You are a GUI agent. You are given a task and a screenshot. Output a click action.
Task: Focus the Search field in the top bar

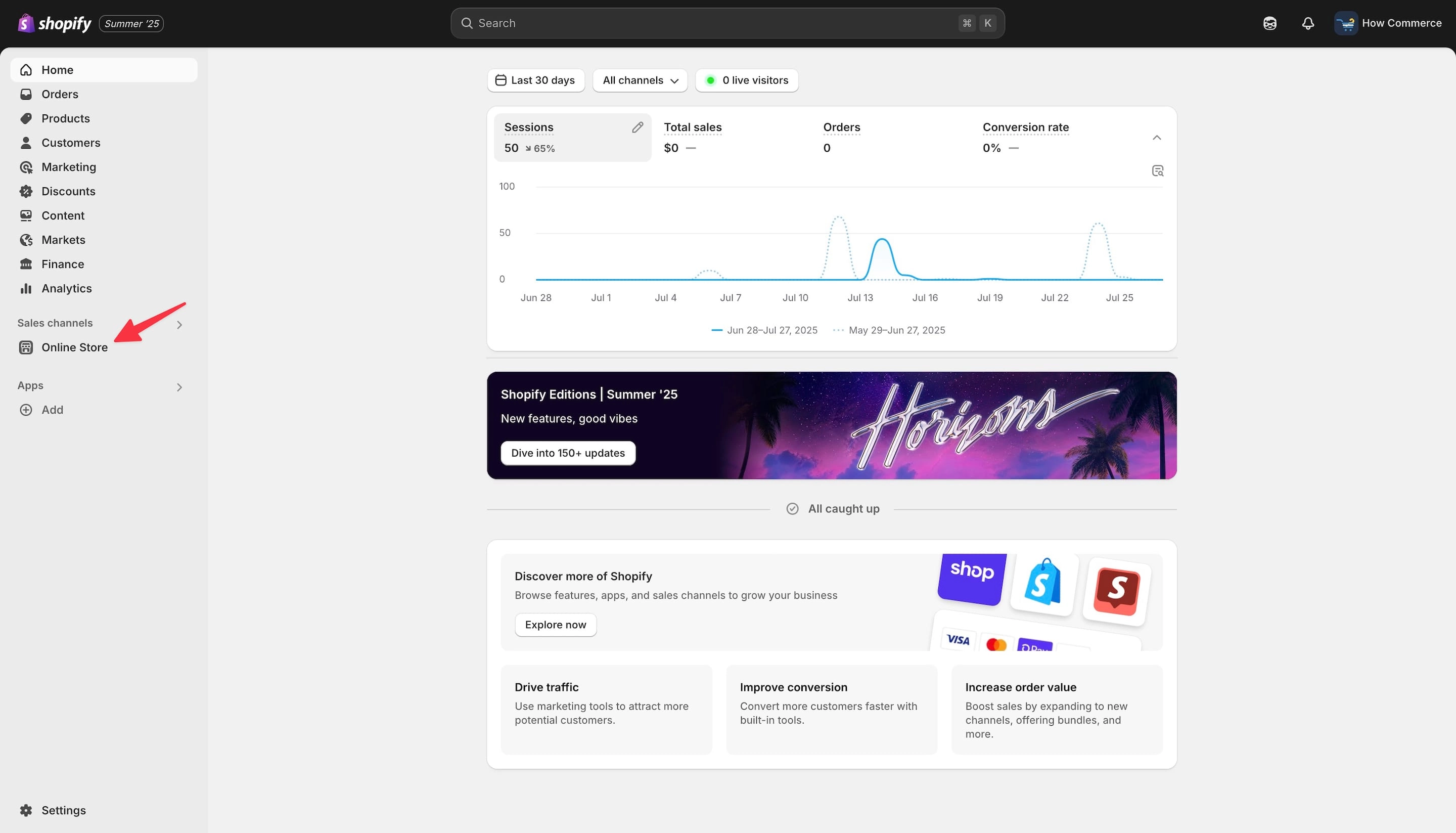727,23
